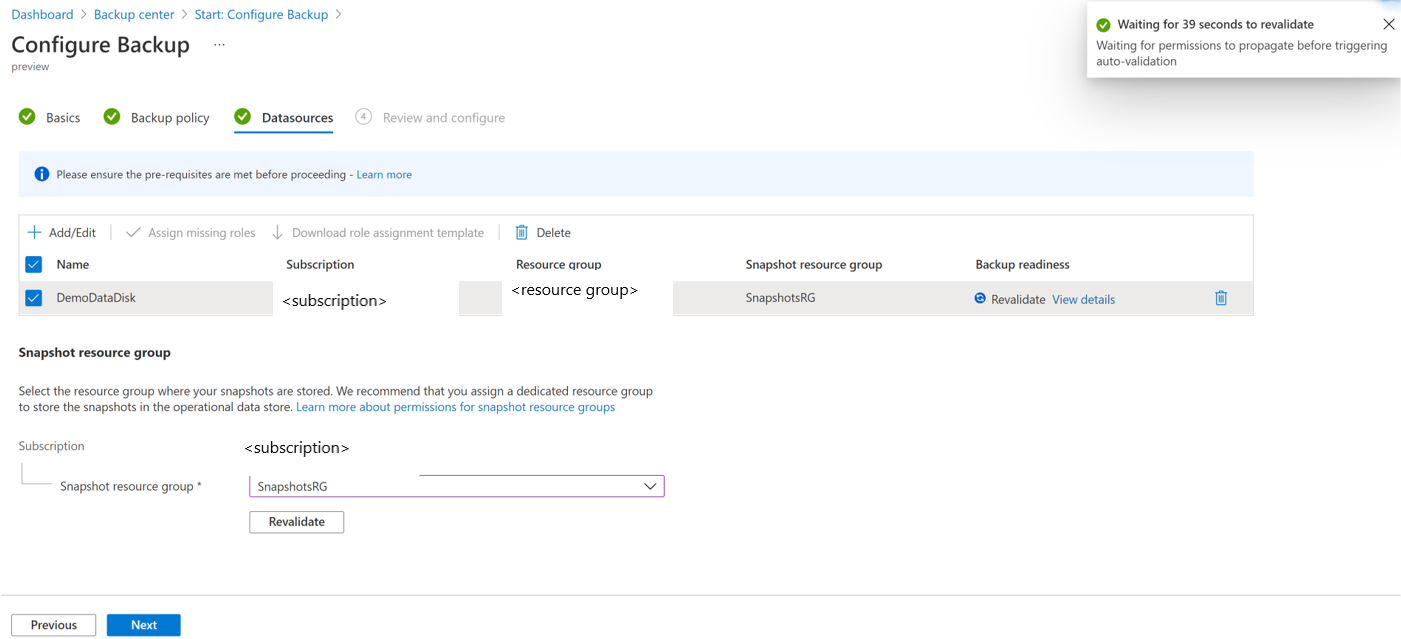Delete DemoDataDisk row using trash icon
The width and height of the screenshot is (1401, 639).
1220,298
